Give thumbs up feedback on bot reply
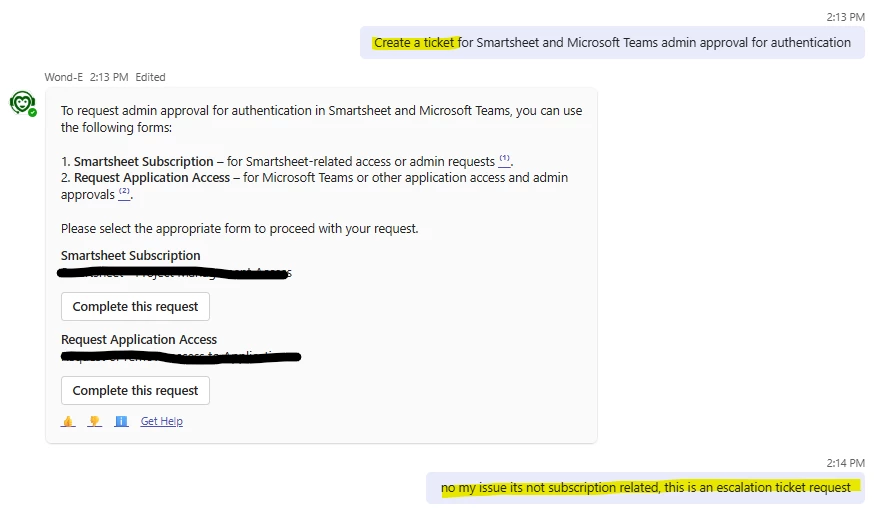The height and width of the screenshot is (515, 874). coord(68,421)
